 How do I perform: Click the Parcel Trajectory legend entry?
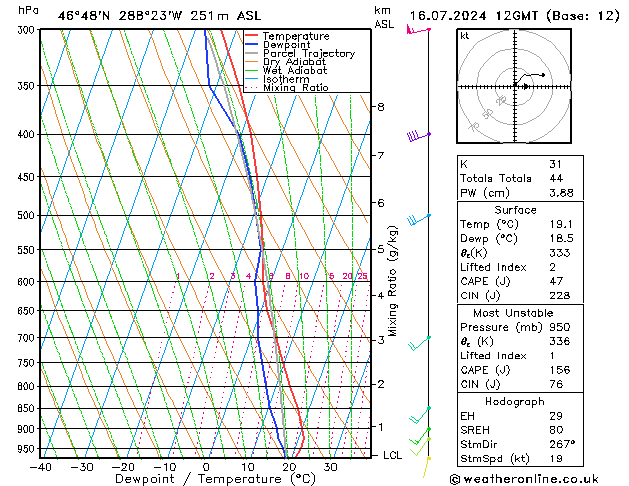300,53
